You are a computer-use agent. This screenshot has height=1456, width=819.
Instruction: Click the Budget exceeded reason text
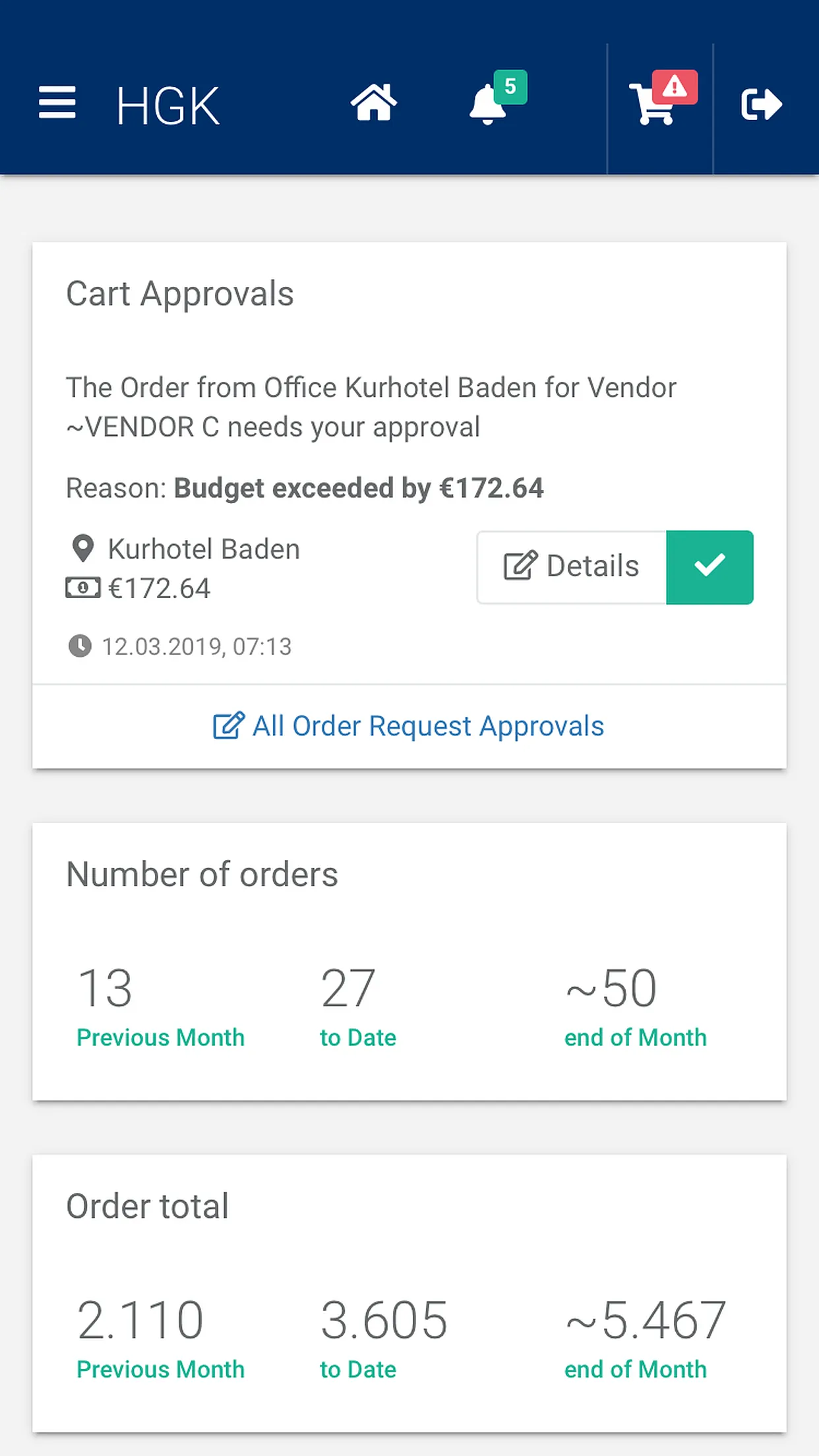point(359,489)
